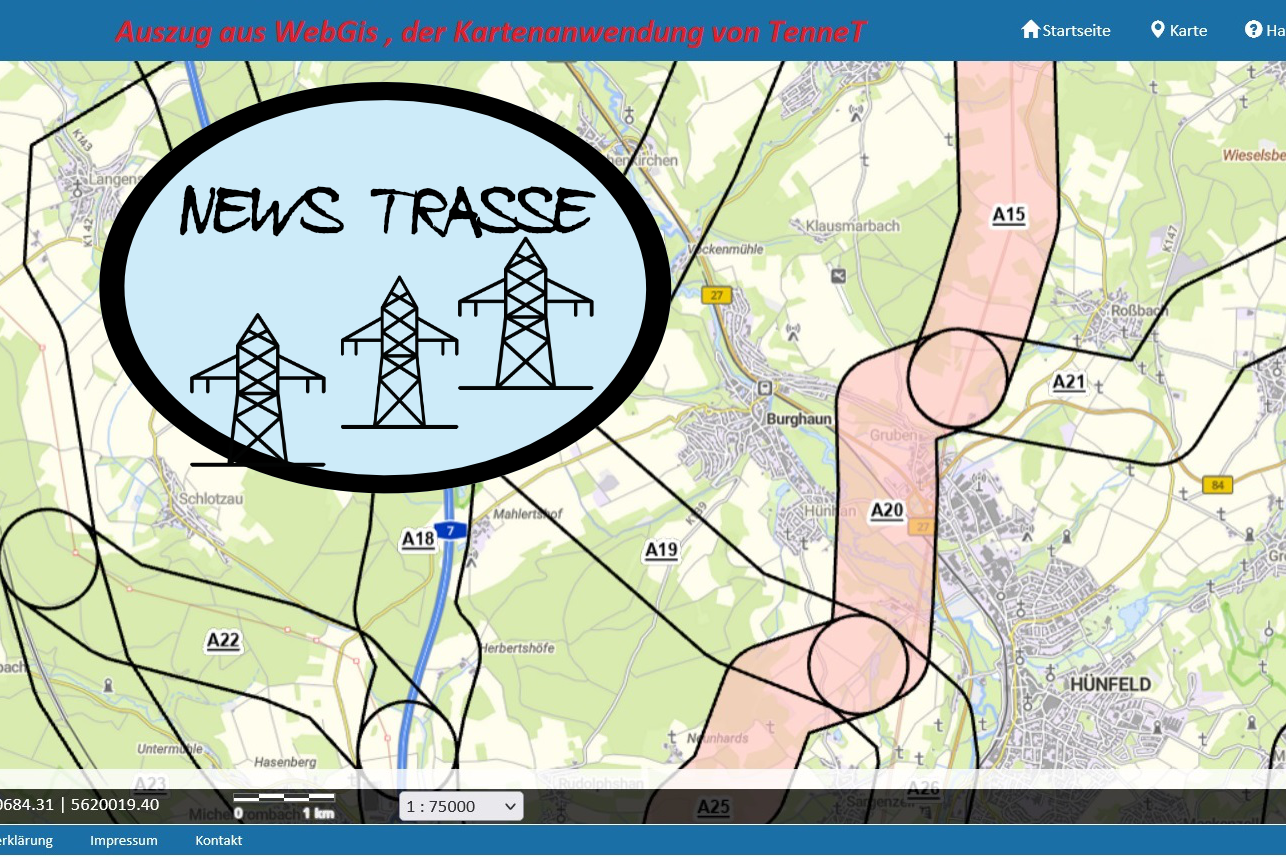Click the 1 km scale bar
Viewport: 1286px width, 857px height.
[284, 805]
